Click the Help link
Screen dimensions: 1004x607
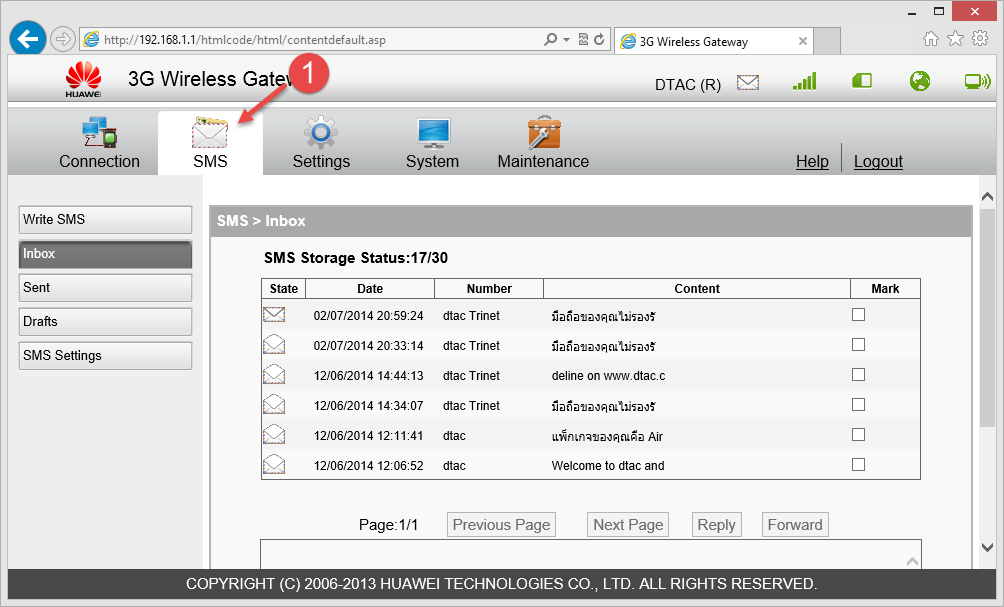tap(812, 161)
